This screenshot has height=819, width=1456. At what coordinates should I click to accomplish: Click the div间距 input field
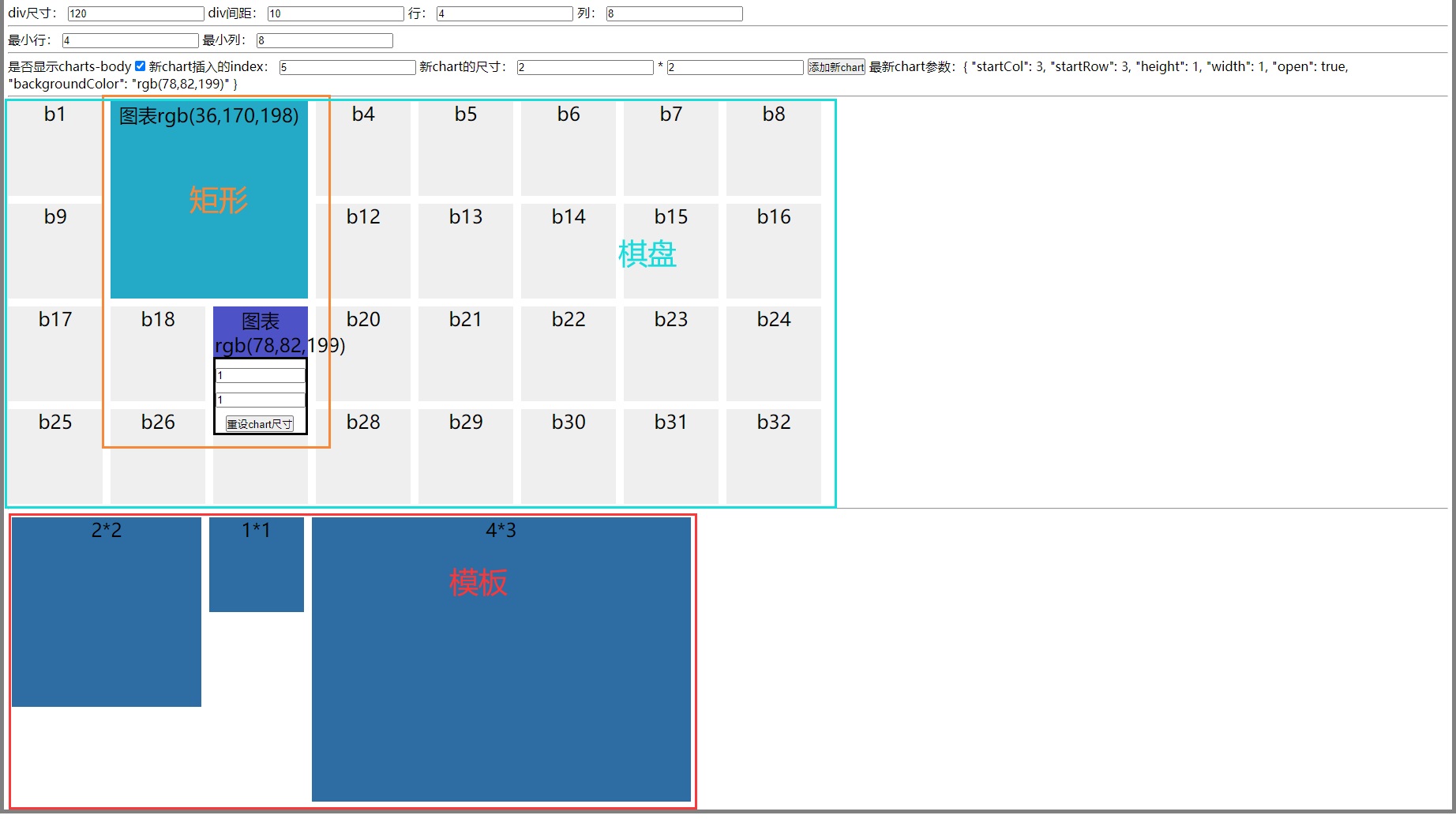point(336,13)
